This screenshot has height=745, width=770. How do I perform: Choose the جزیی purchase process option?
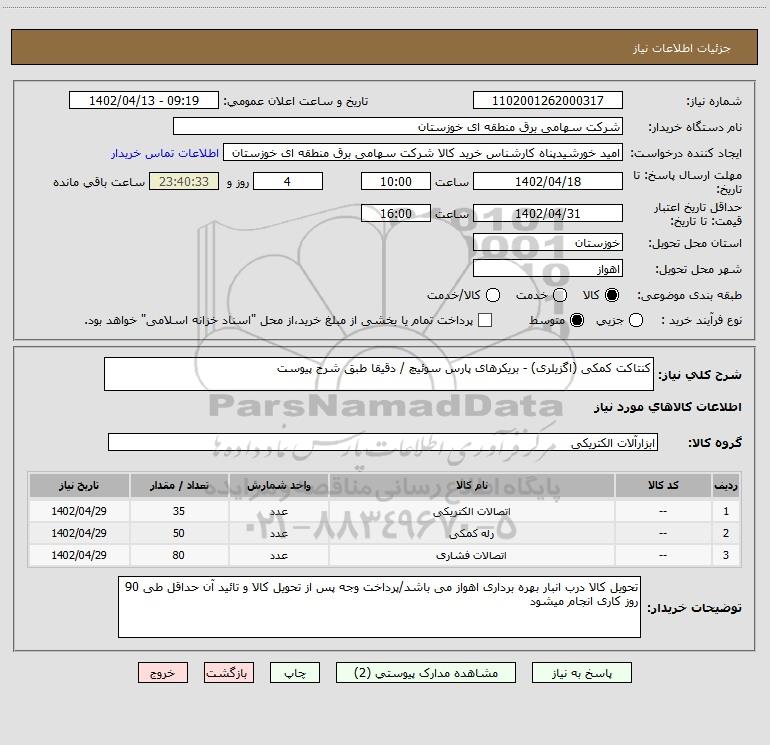[x=637, y=320]
